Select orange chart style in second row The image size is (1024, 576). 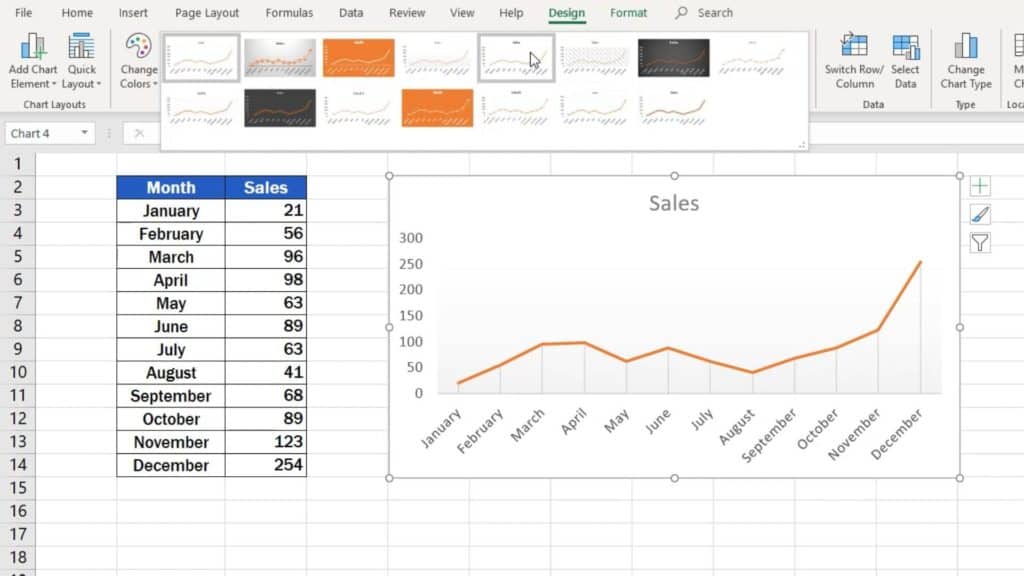[x=437, y=108]
